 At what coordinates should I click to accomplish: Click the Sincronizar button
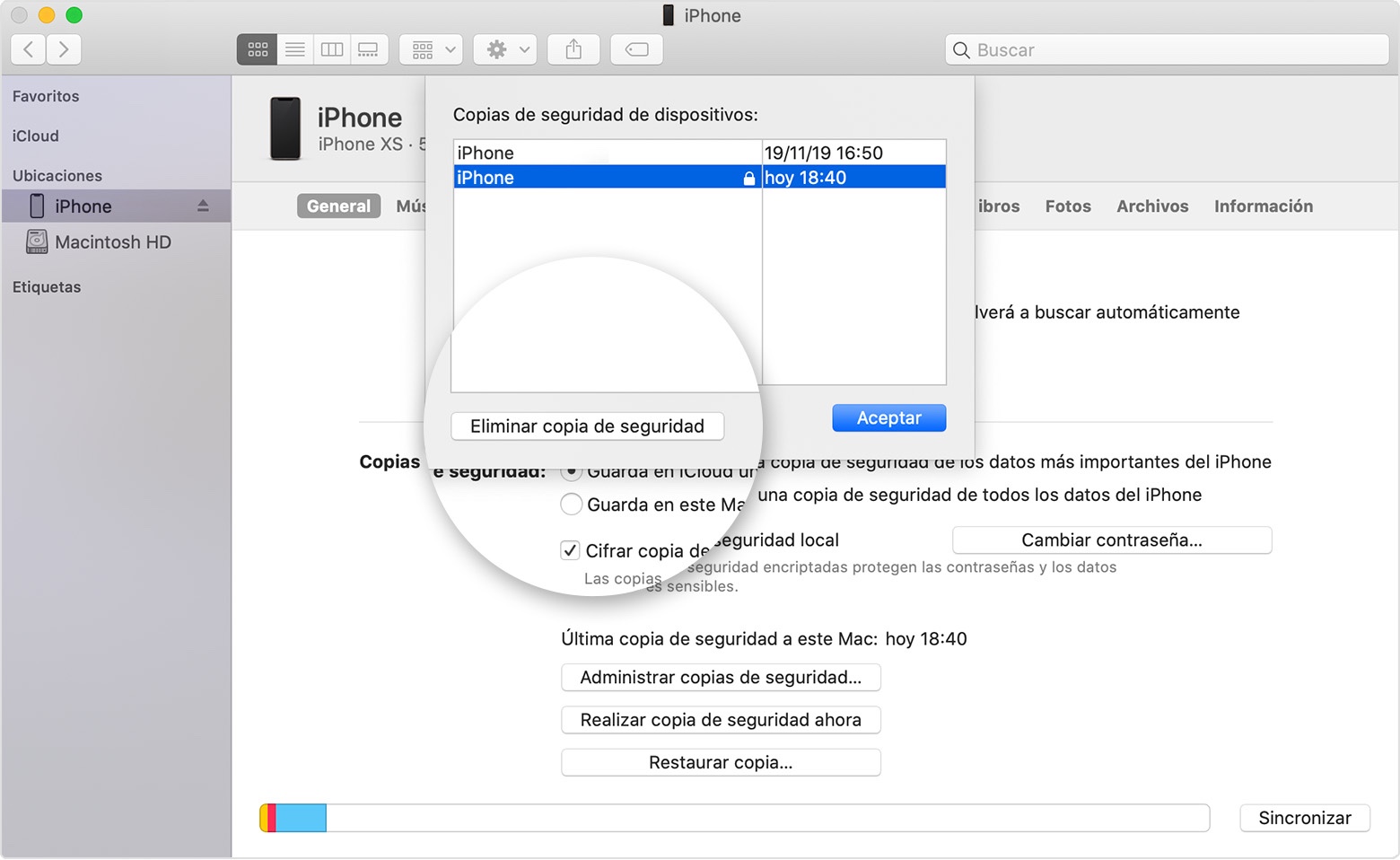pyautogui.click(x=1305, y=818)
